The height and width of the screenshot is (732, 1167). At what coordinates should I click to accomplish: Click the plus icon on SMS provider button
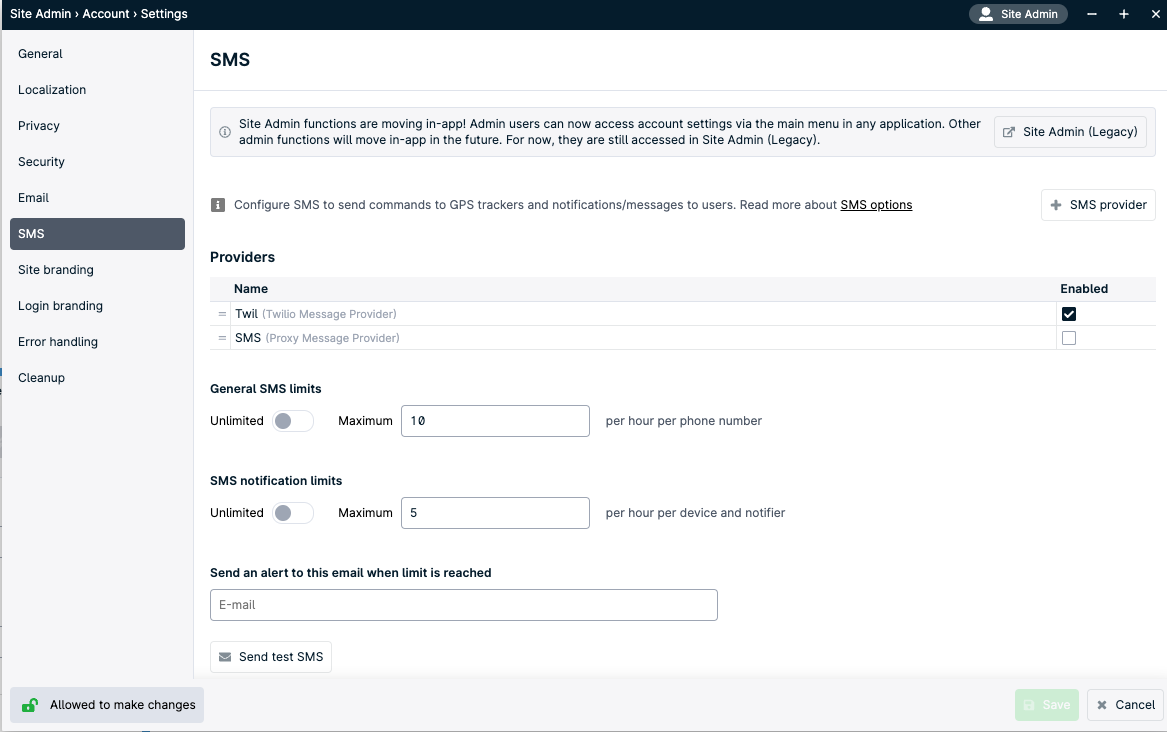click(x=1055, y=205)
